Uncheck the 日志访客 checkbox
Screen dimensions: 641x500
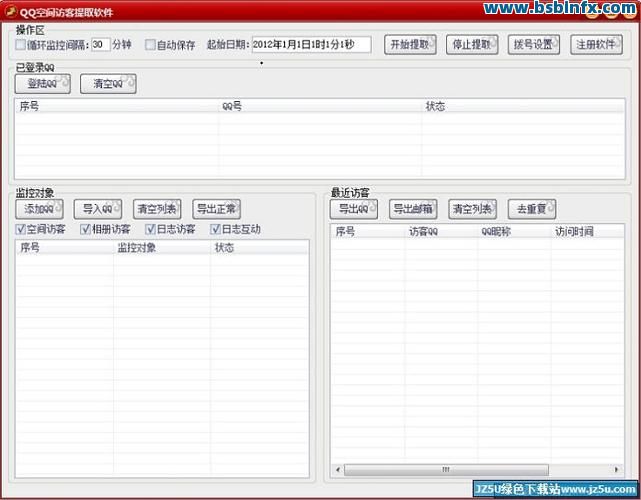150,229
